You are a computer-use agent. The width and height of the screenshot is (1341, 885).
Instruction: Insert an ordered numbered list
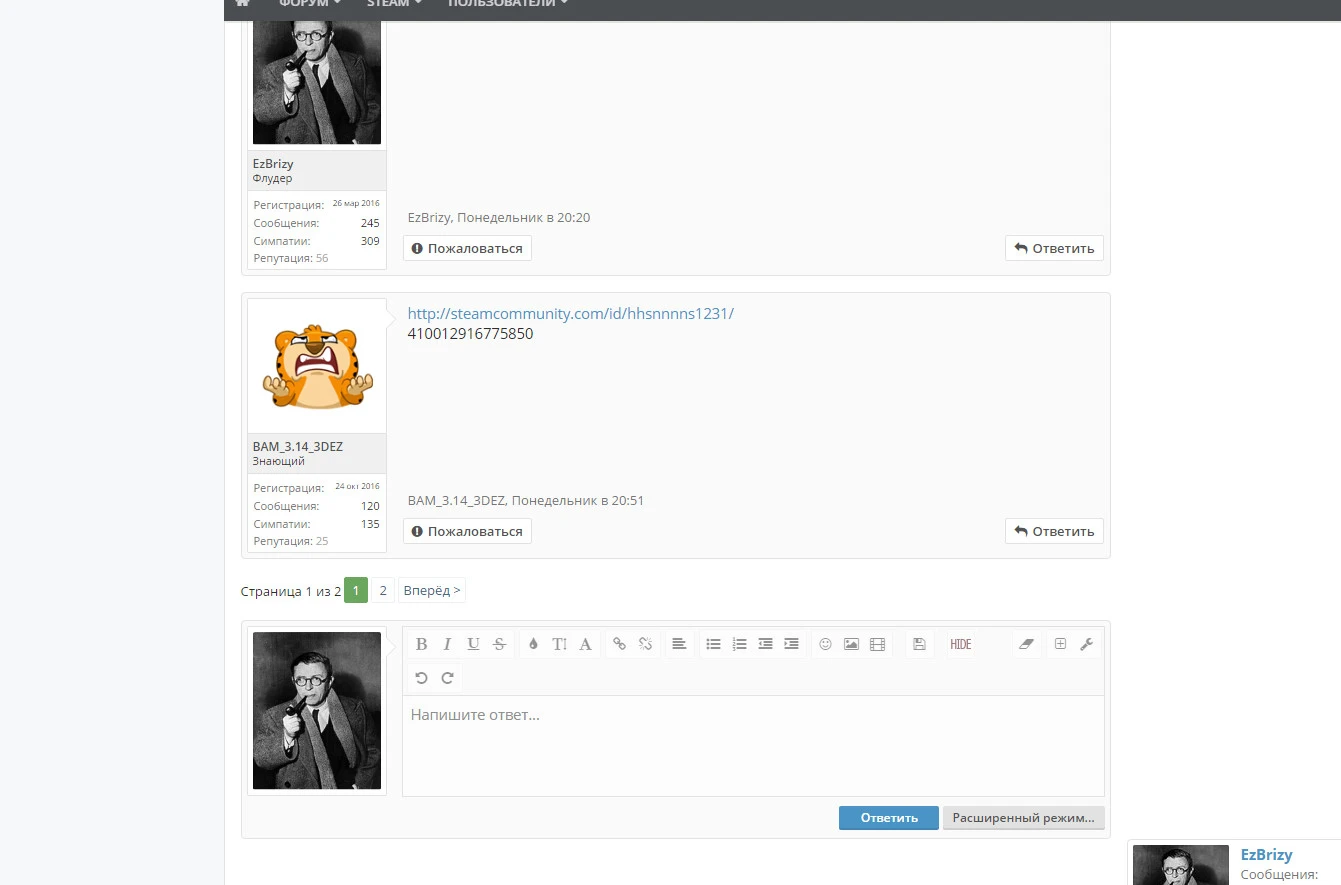[739, 644]
